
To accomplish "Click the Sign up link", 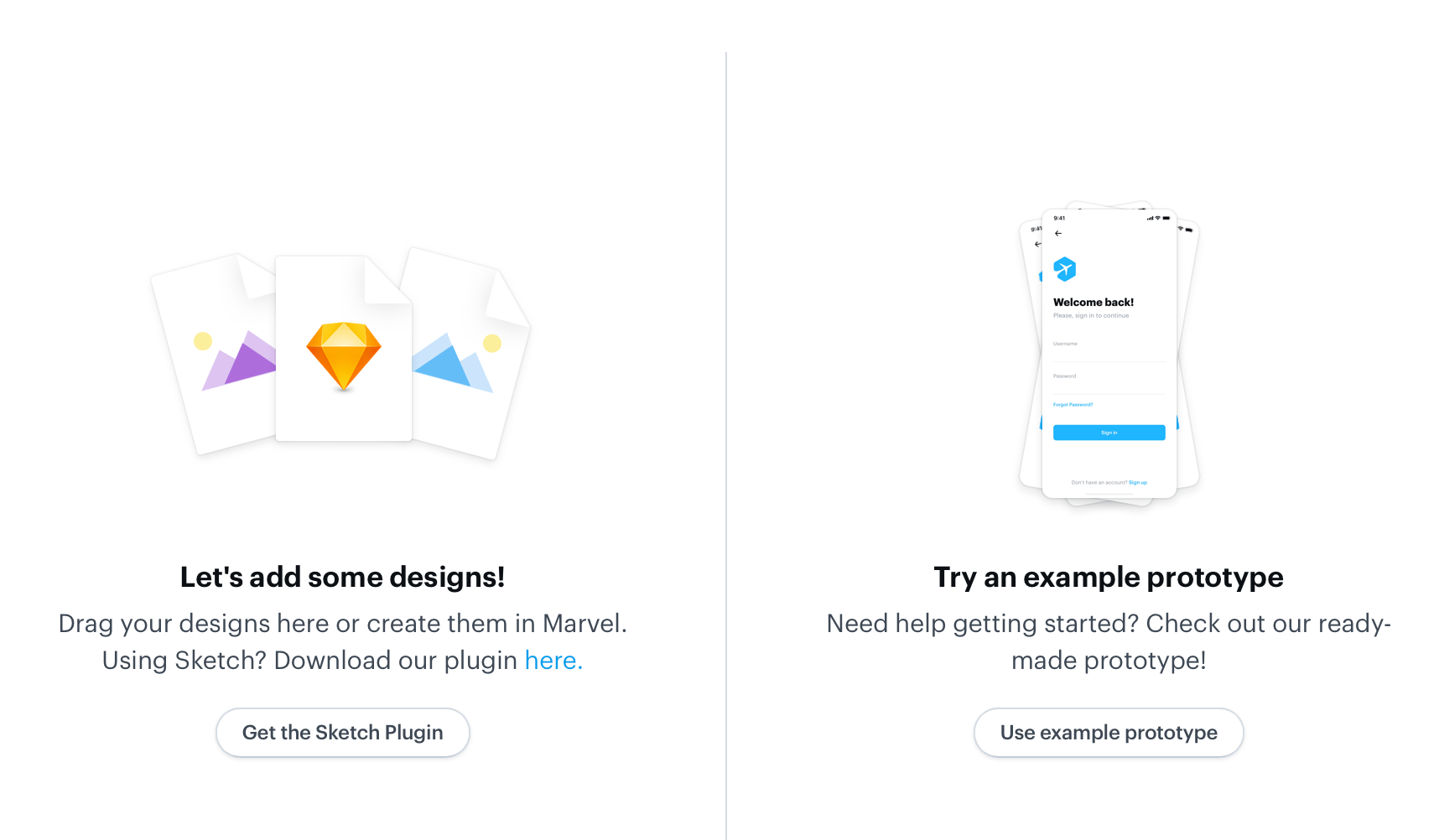I will coord(1138,482).
